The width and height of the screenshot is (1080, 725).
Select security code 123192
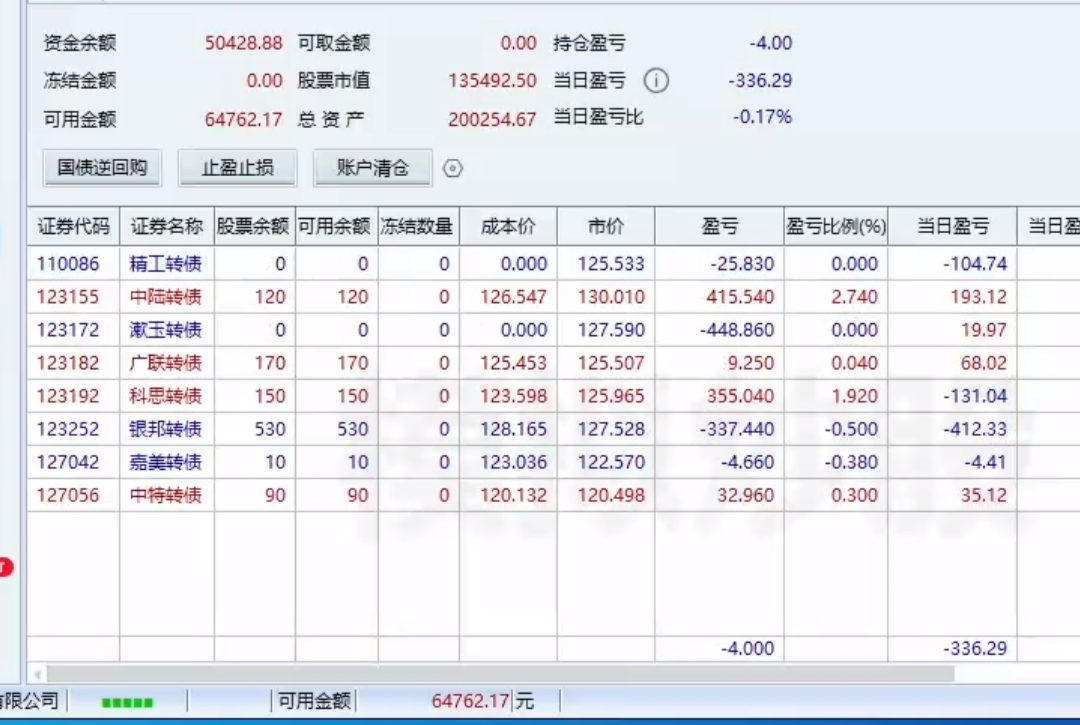[x=68, y=396]
